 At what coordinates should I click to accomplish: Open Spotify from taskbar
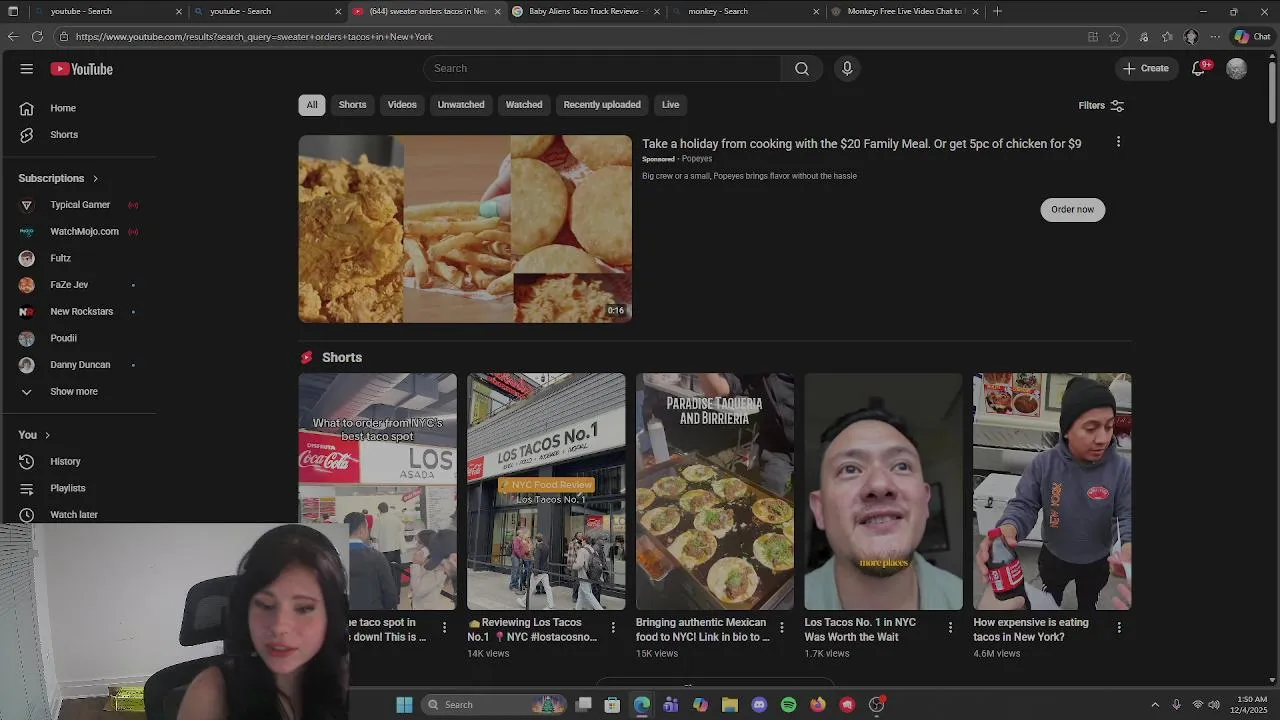[x=788, y=705]
